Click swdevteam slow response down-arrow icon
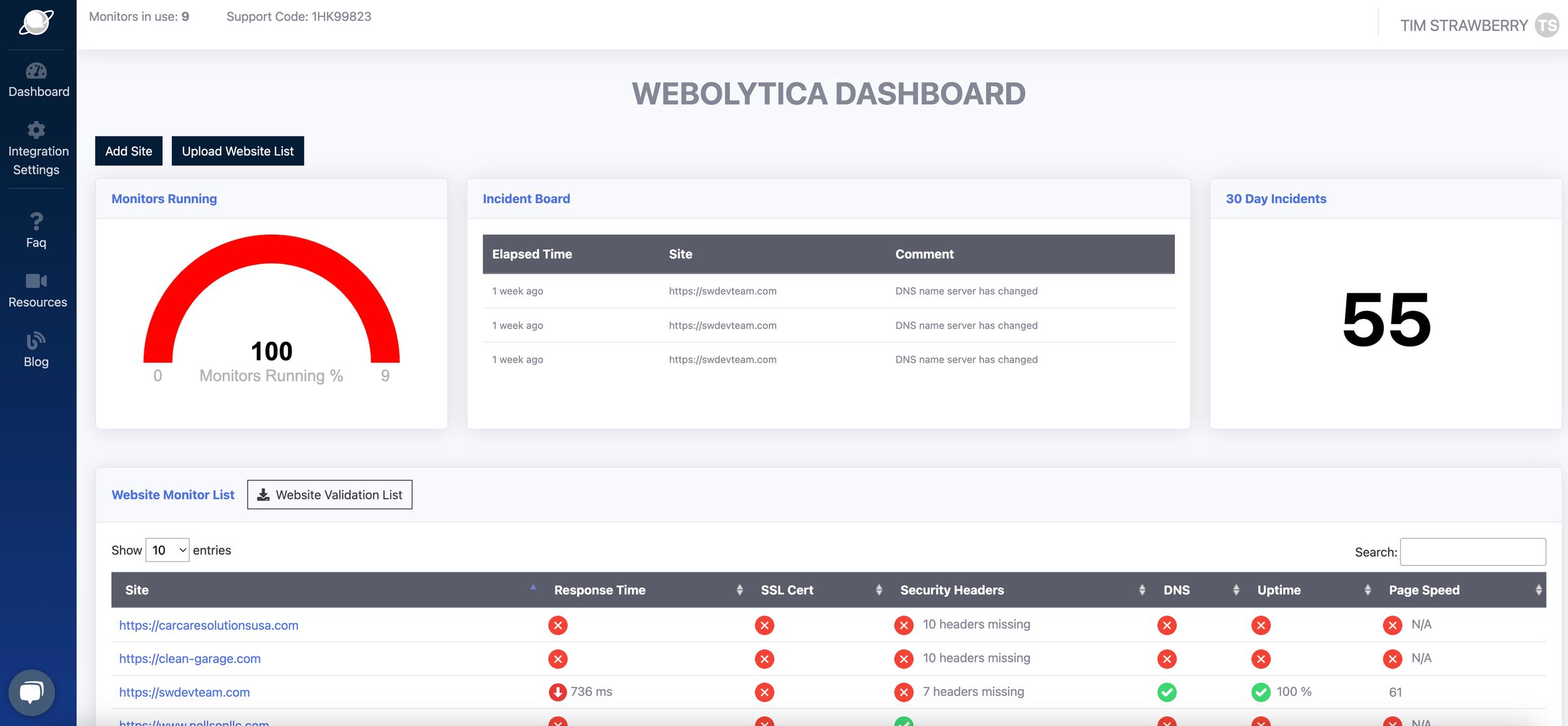This screenshot has height=726, width=1568. coord(558,692)
